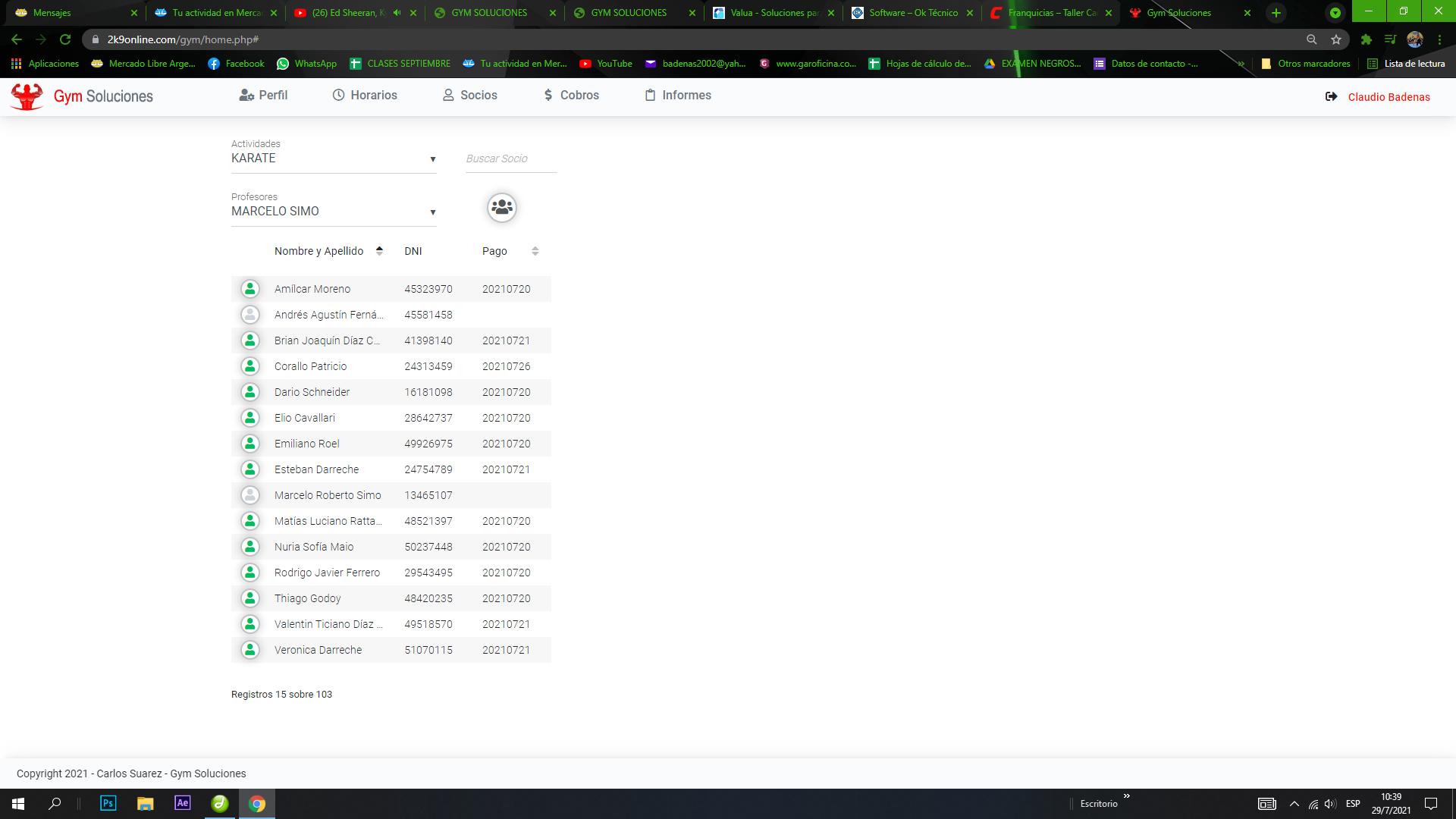This screenshot has width=1456, height=819.
Task: Click the green user icon for Amílcar Moreno
Action: click(250, 289)
